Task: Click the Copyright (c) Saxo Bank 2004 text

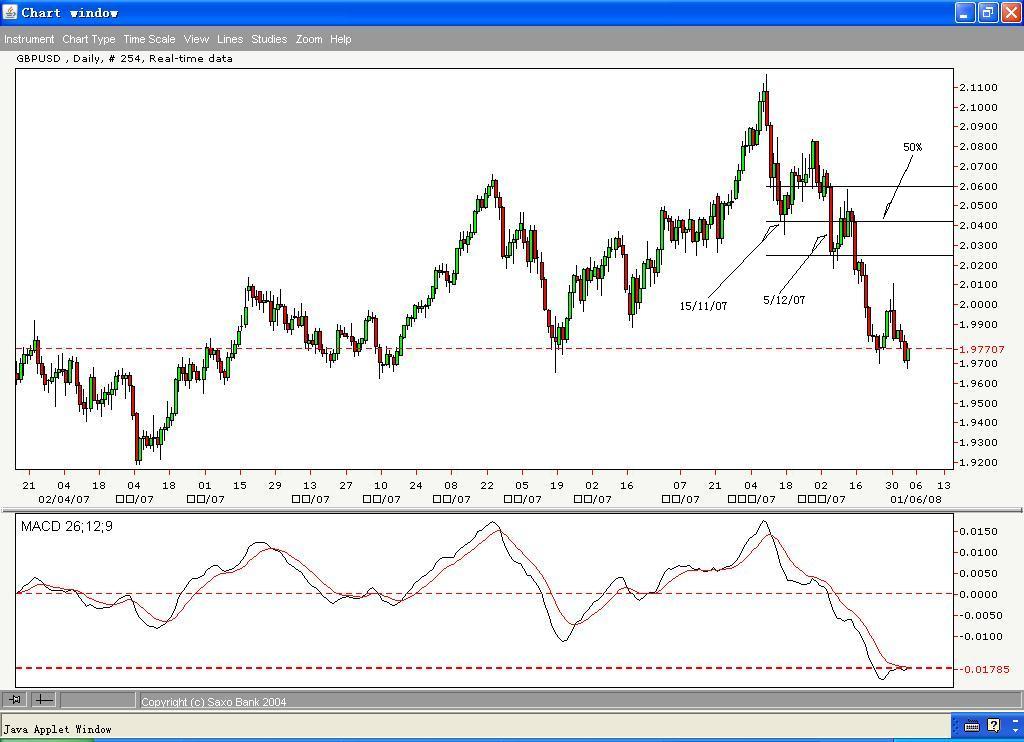Action: tap(214, 702)
